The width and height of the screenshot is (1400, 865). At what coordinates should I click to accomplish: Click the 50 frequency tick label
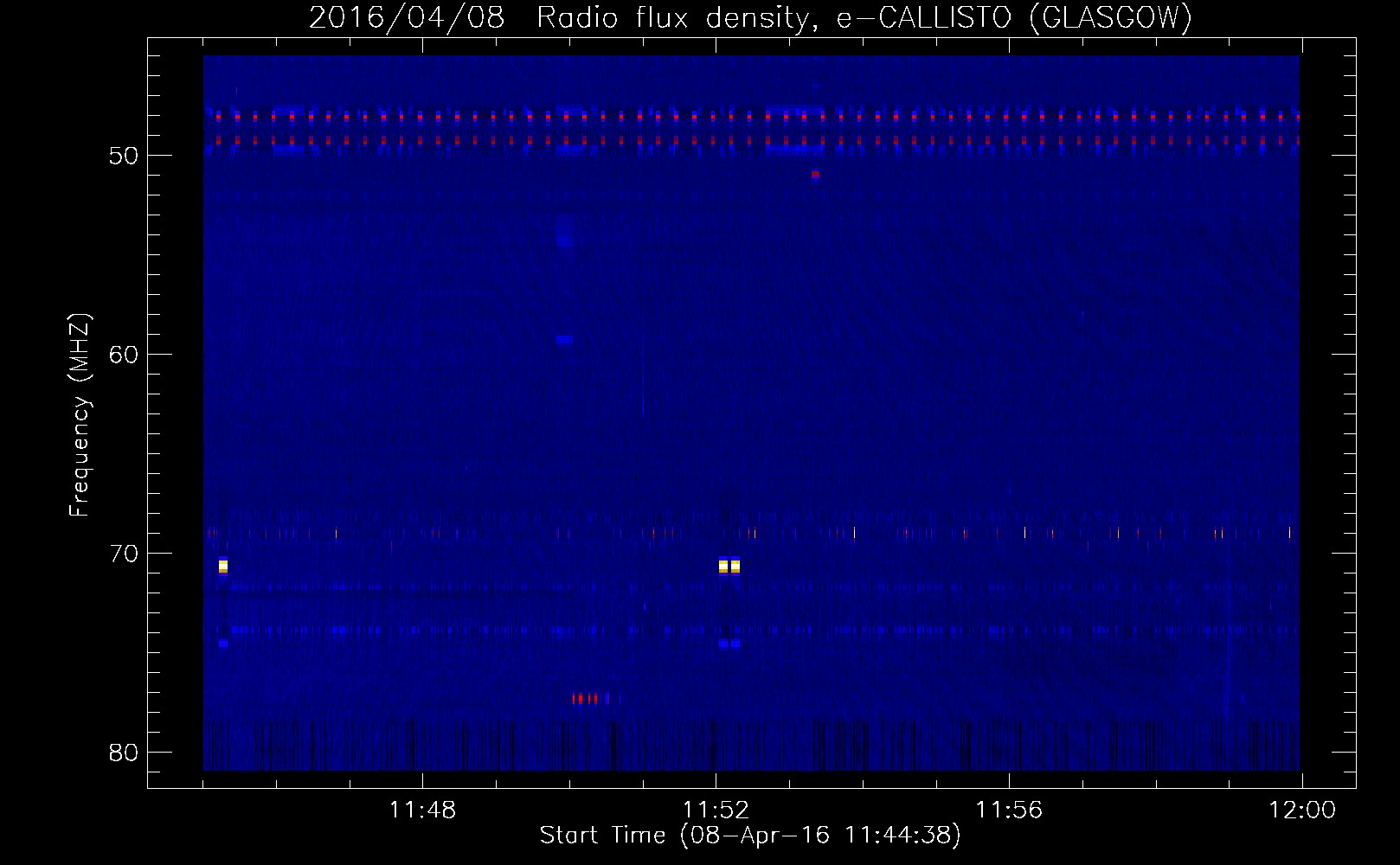(124, 156)
